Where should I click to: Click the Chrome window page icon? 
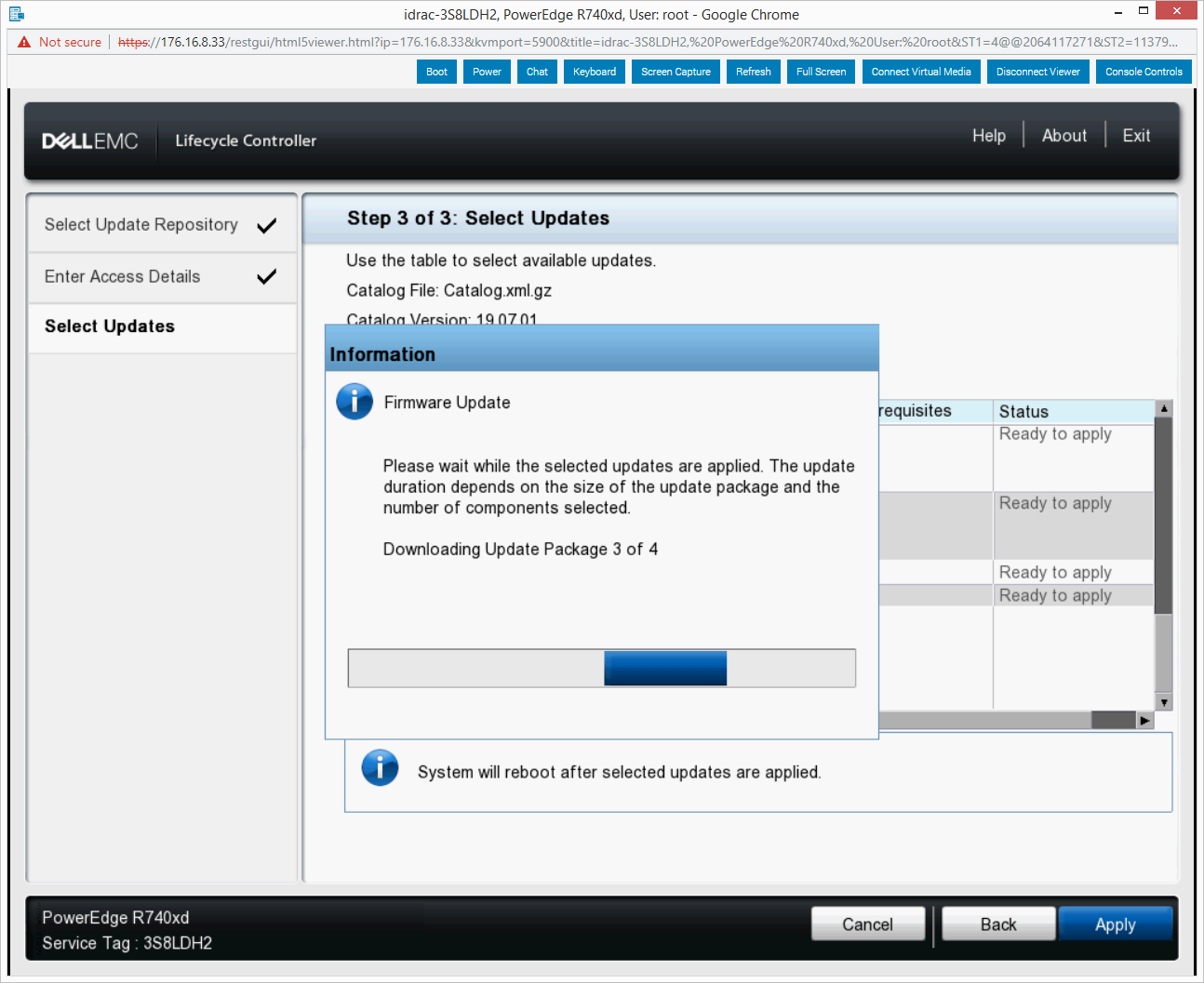17,14
